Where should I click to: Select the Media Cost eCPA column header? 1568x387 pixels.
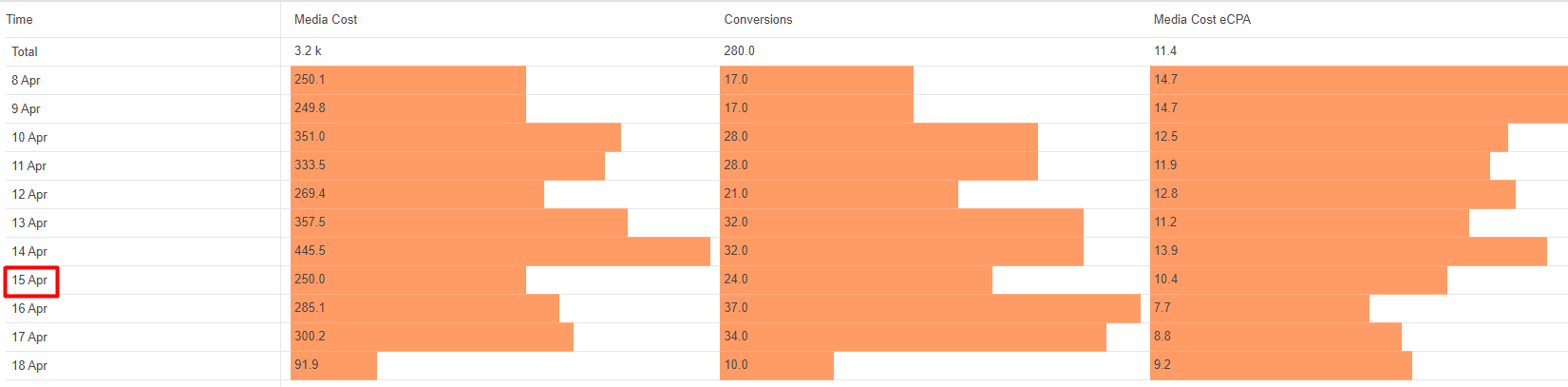1201,19
